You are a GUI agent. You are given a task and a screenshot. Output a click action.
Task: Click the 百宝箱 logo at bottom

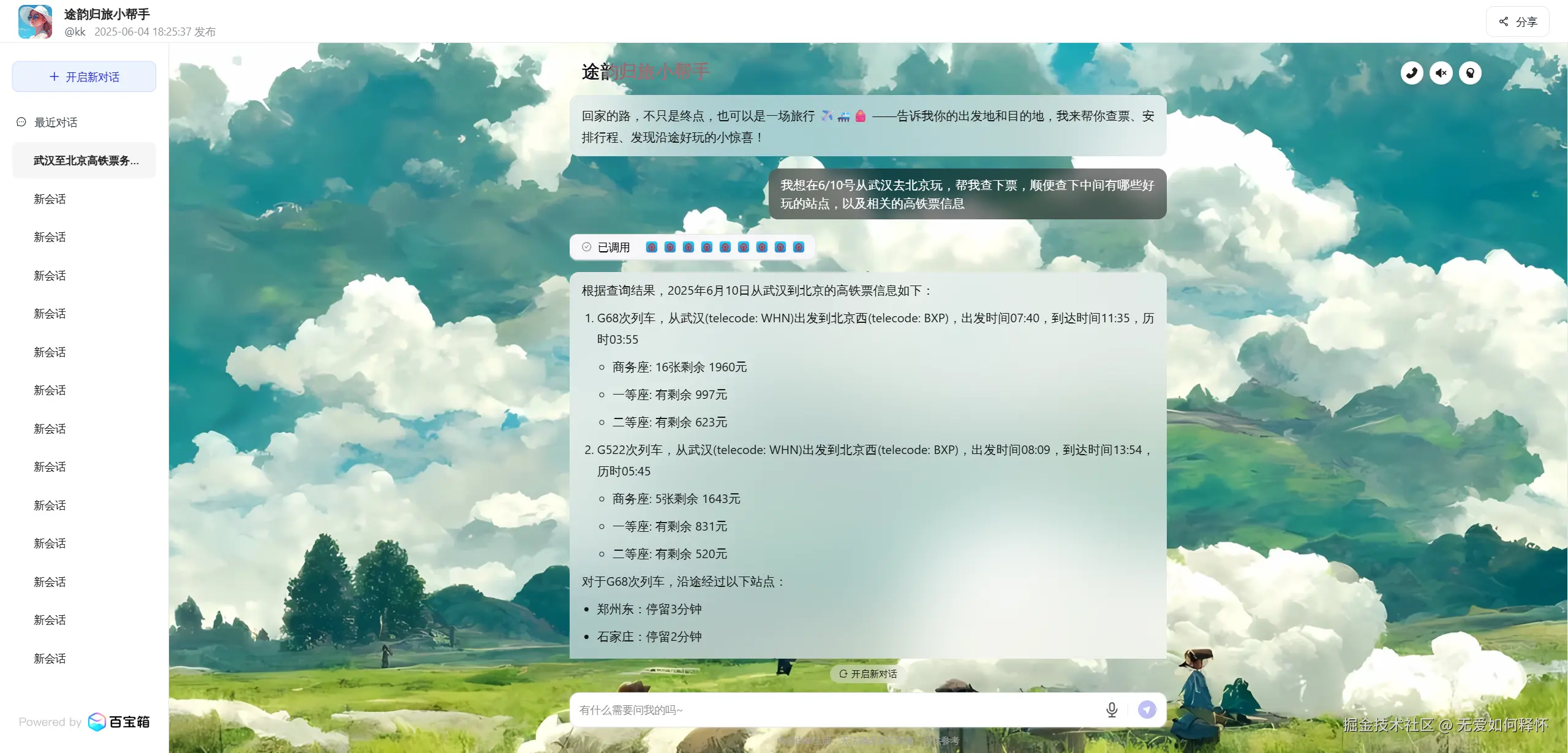[119, 722]
